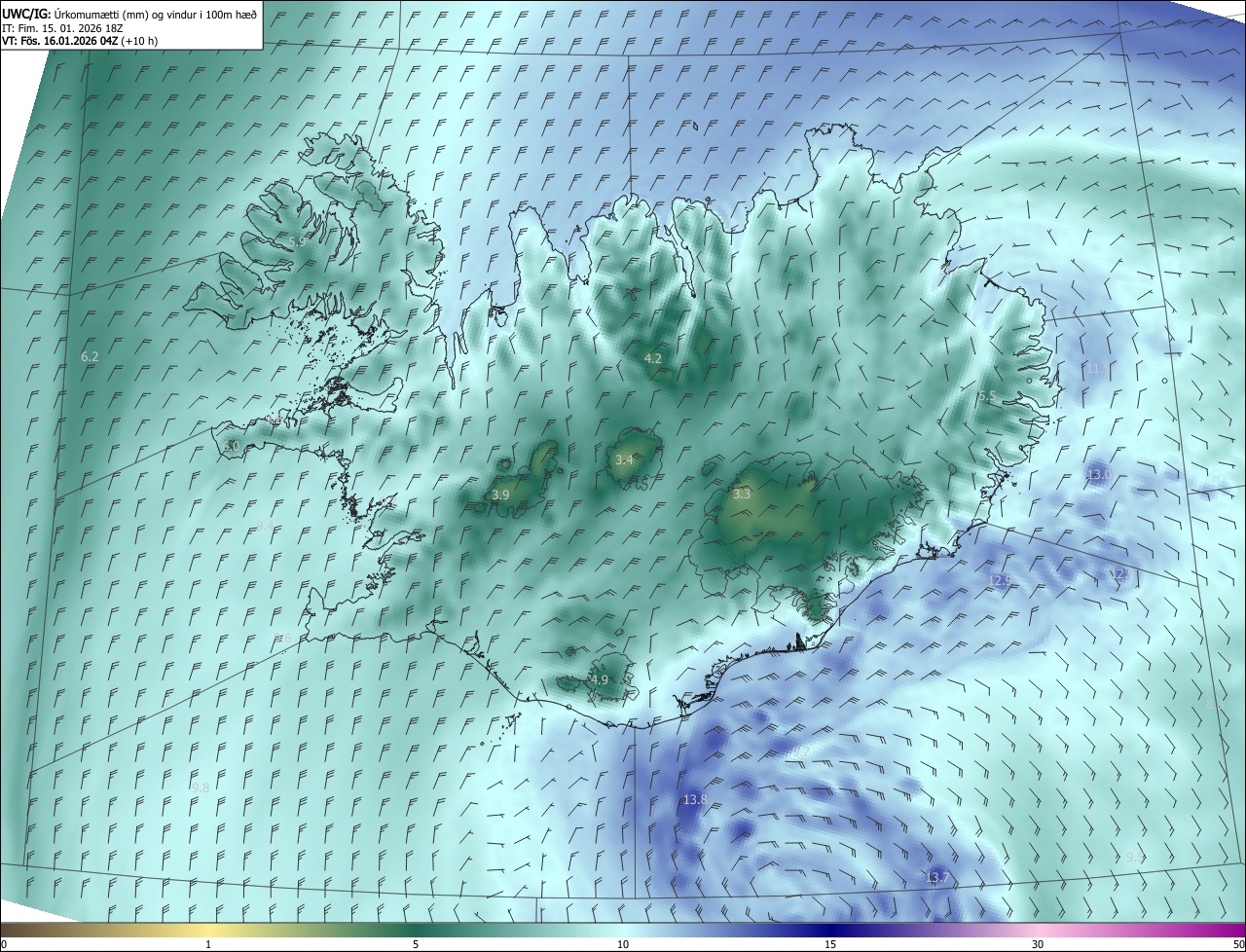Click the 4.9 value on the map
The image size is (1246, 952).
(x=600, y=679)
